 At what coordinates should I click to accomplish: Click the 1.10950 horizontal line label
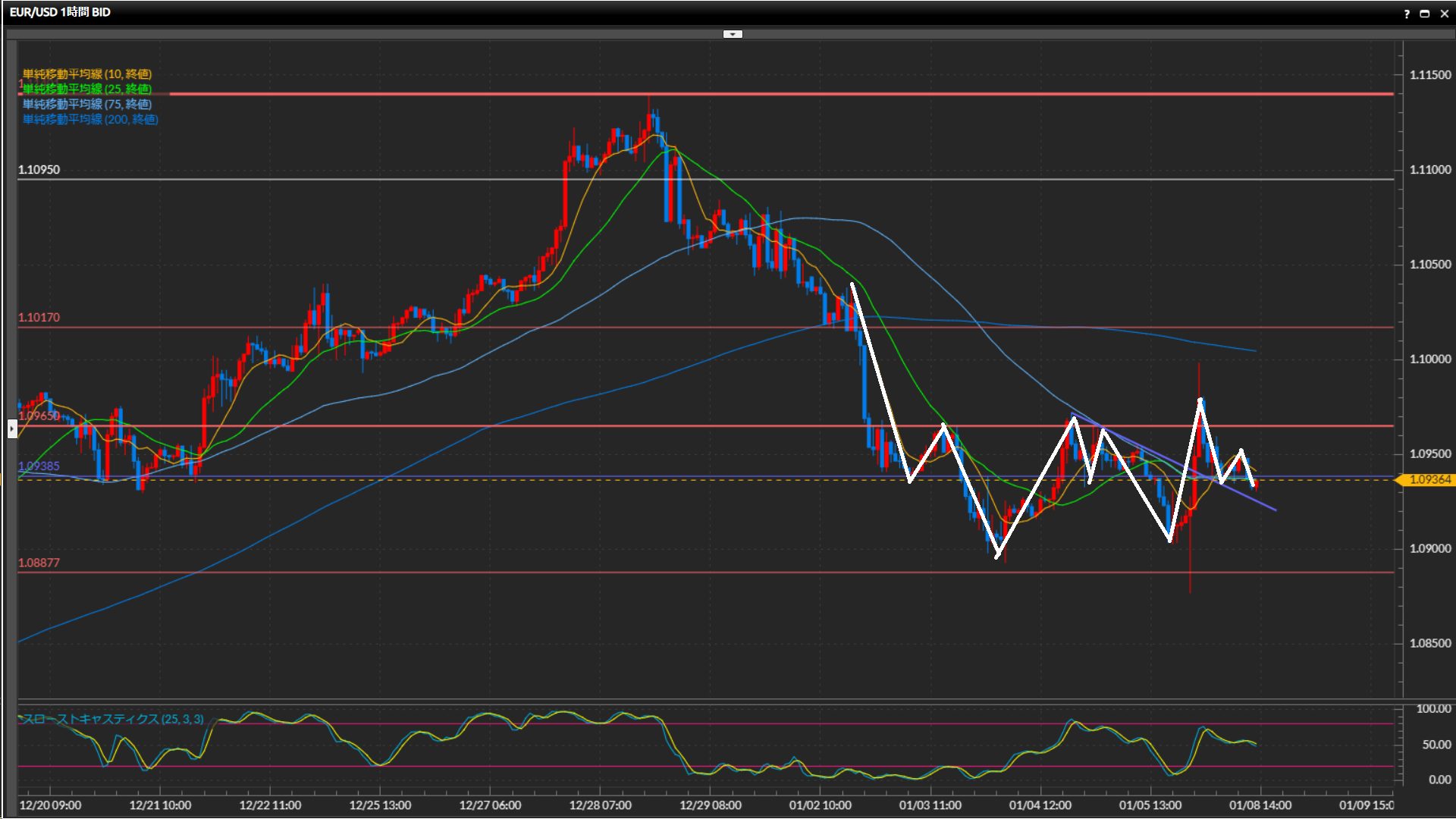coord(39,170)
